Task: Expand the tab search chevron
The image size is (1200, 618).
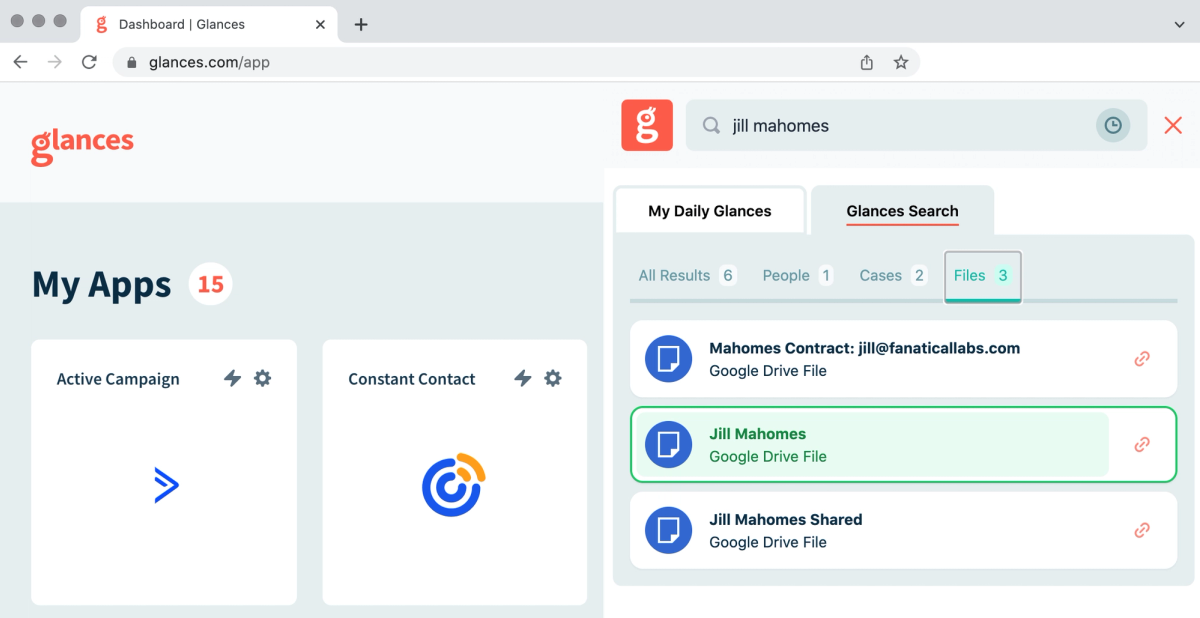Action: 1179,24
